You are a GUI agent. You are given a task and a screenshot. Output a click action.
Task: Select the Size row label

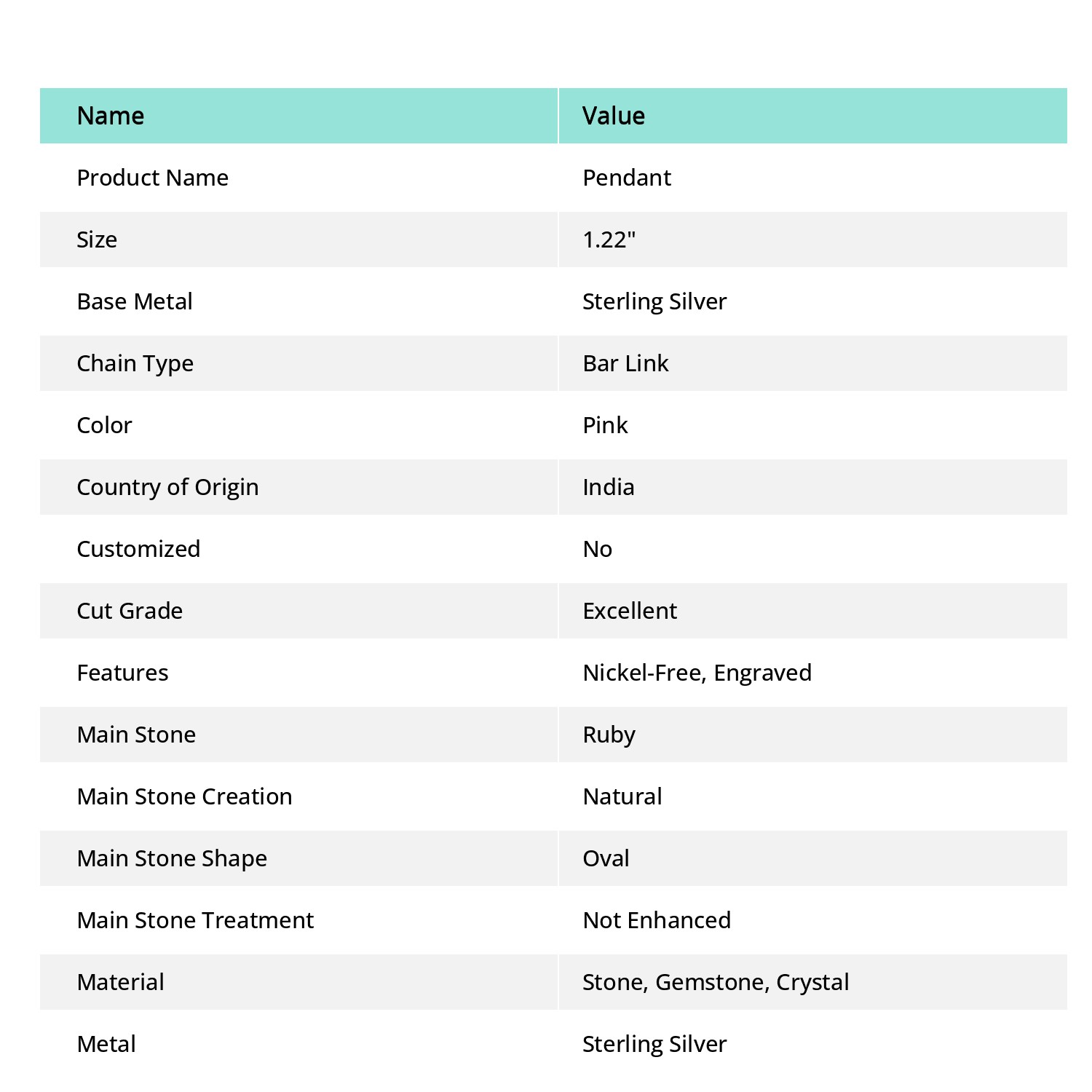[97, 240]
